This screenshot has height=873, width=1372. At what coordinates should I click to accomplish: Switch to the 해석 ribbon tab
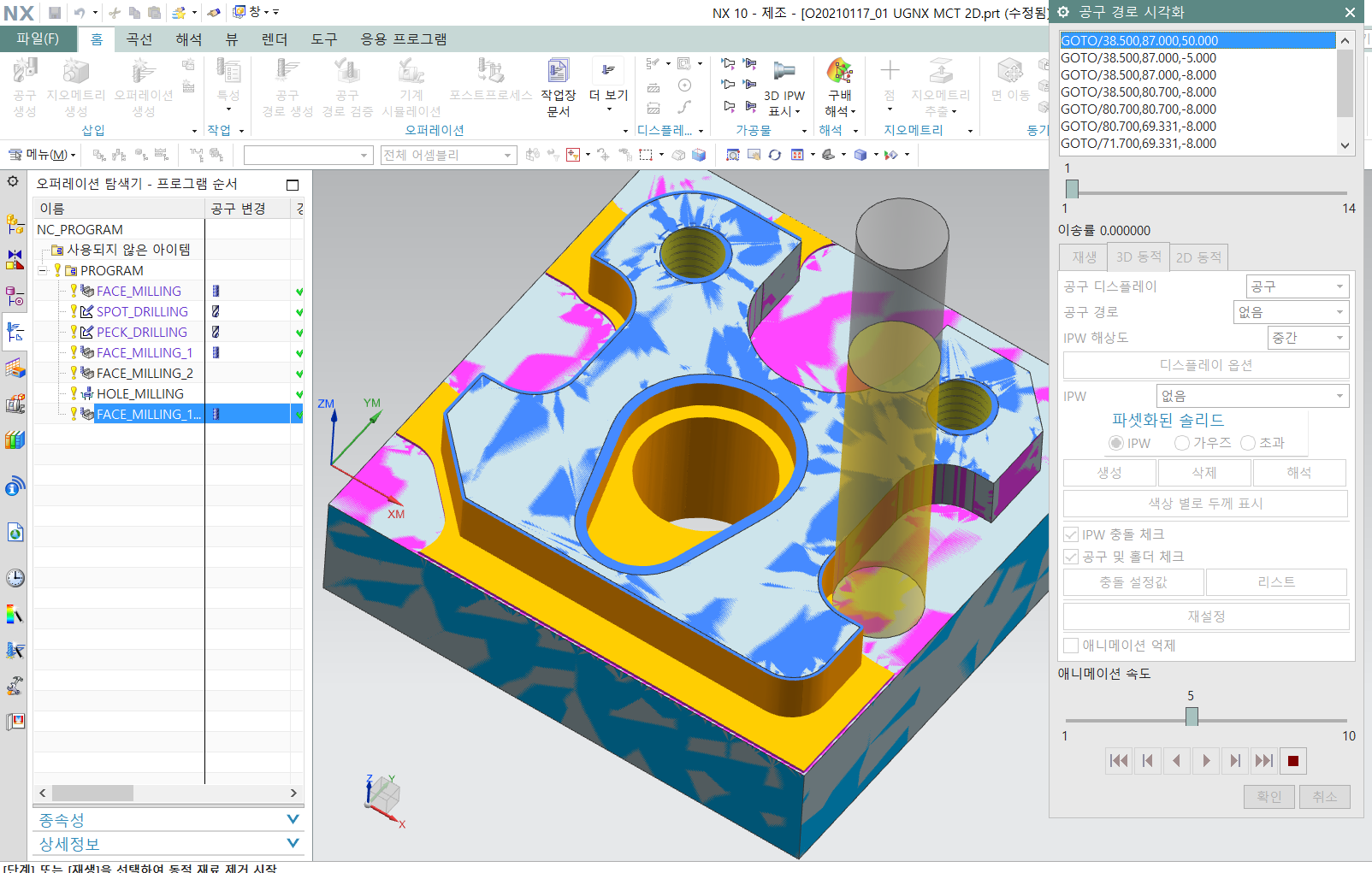click(189, 39)
